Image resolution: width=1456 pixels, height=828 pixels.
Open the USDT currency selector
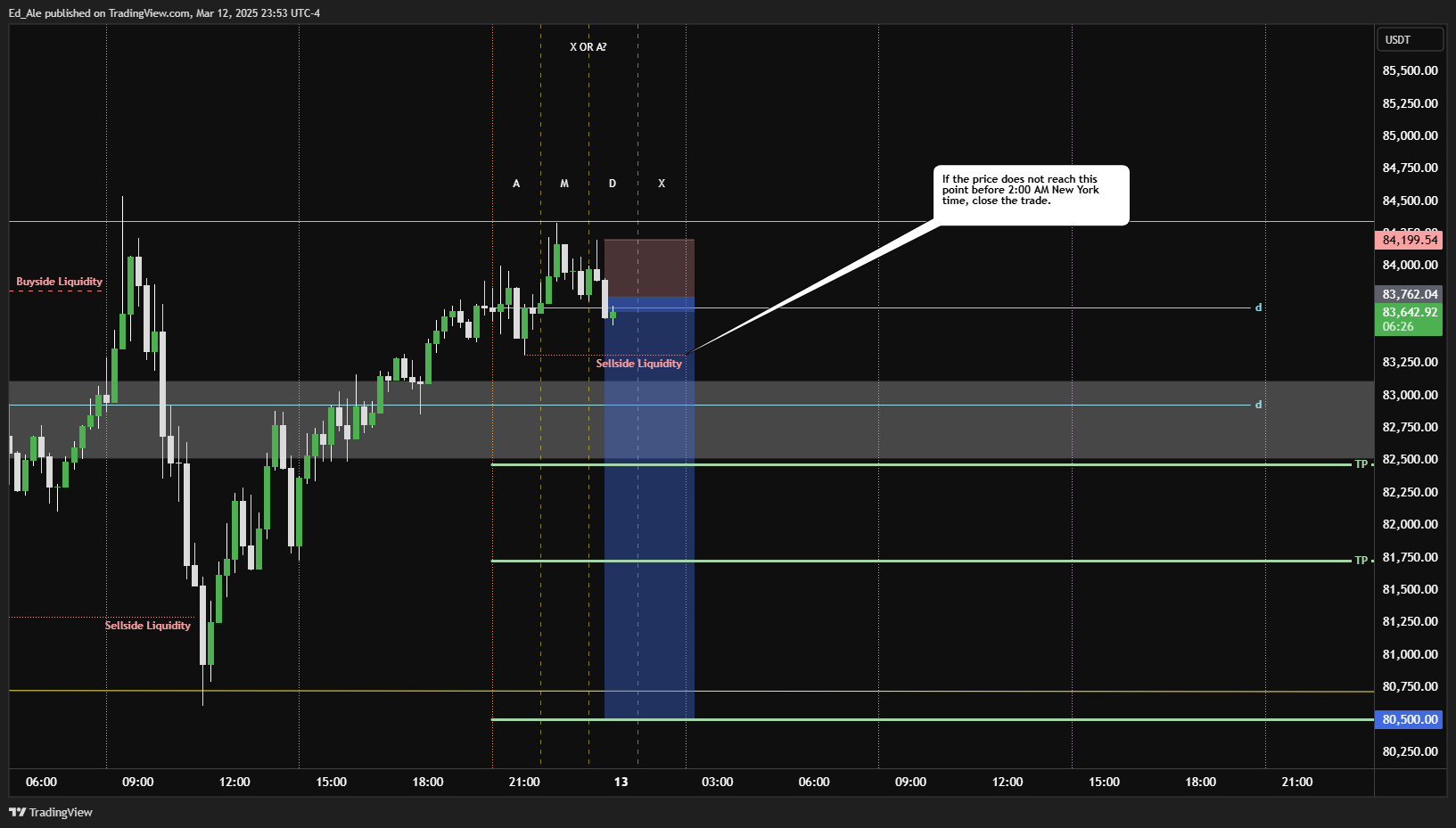(1410, 39)
